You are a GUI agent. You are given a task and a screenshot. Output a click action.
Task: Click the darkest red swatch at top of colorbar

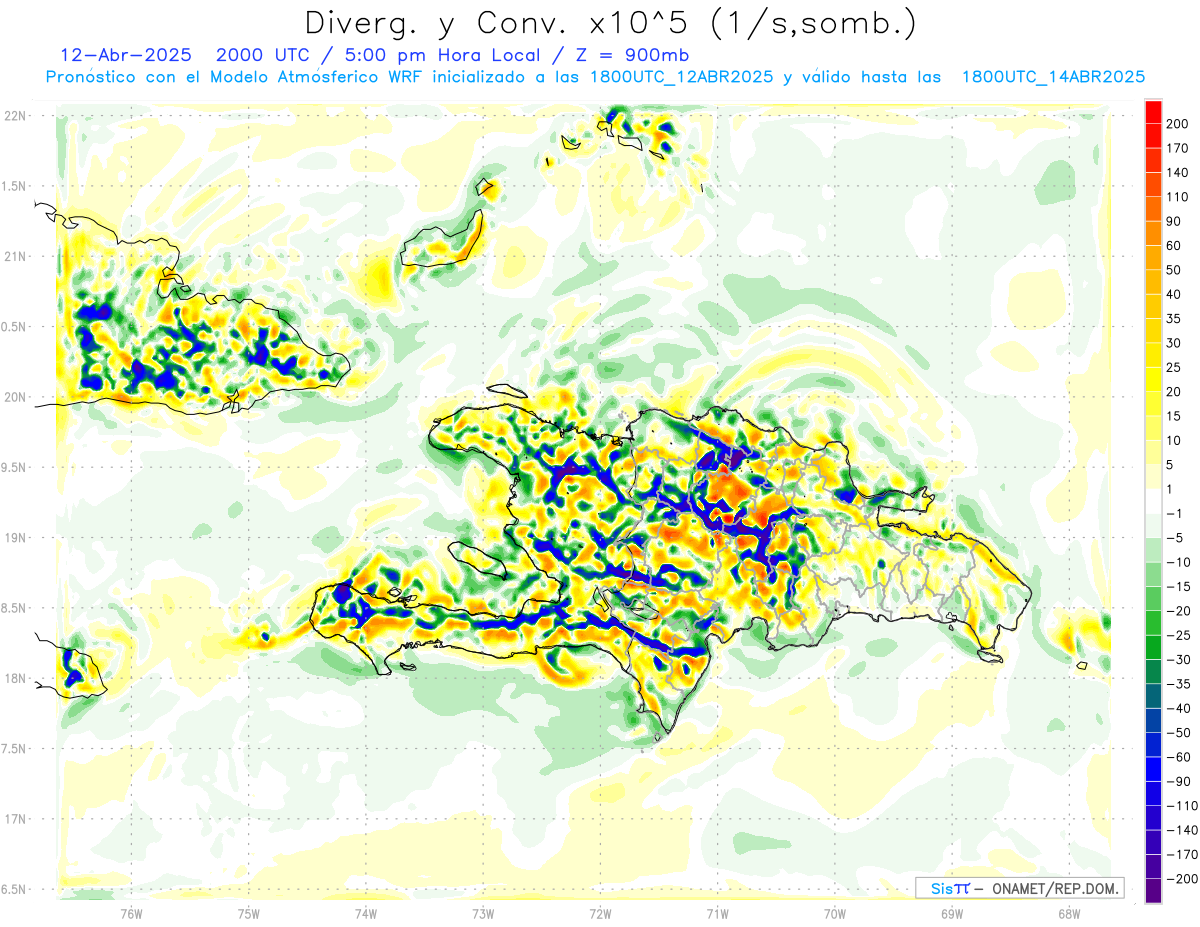[1153, 112]
